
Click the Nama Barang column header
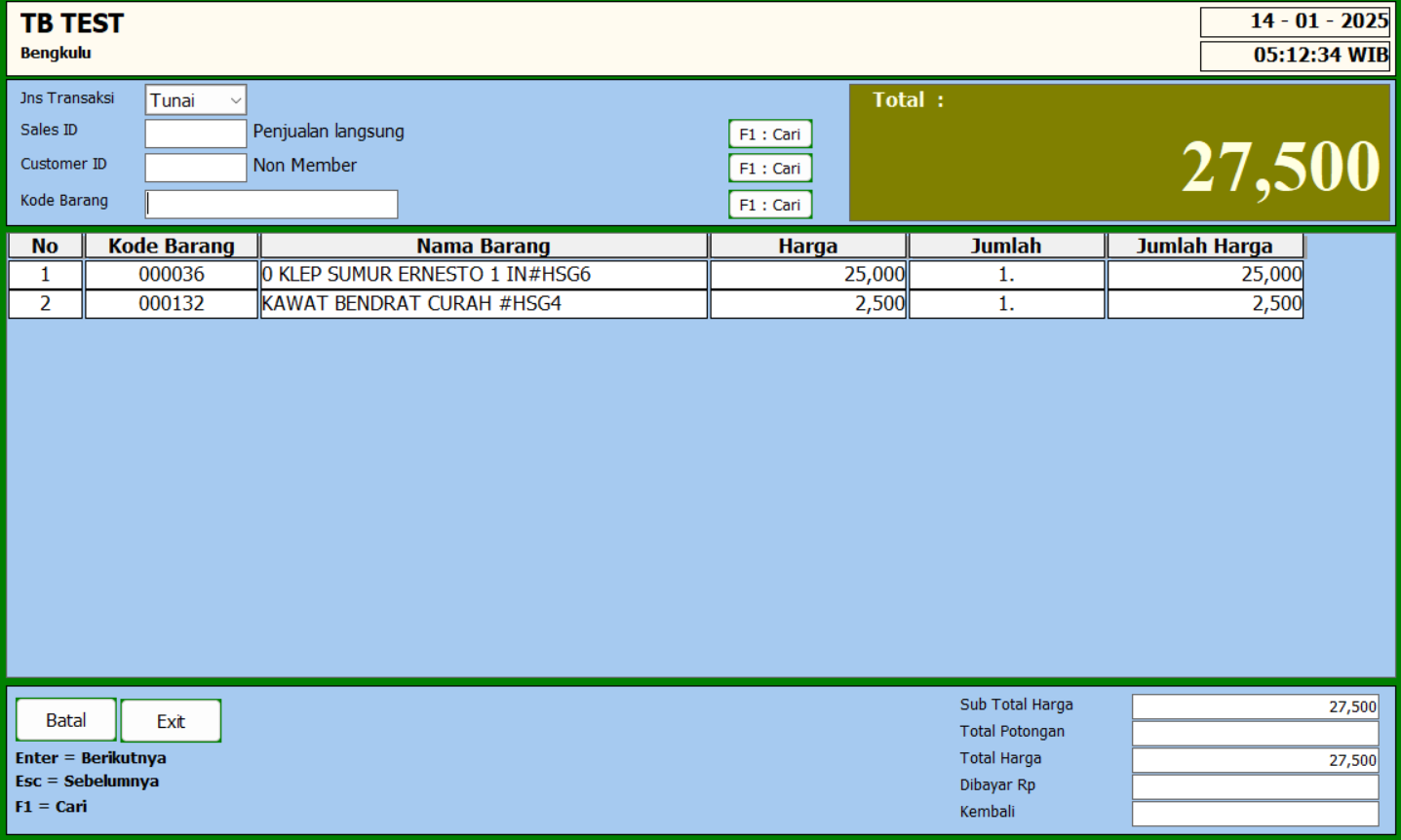(x=484, y=246)
